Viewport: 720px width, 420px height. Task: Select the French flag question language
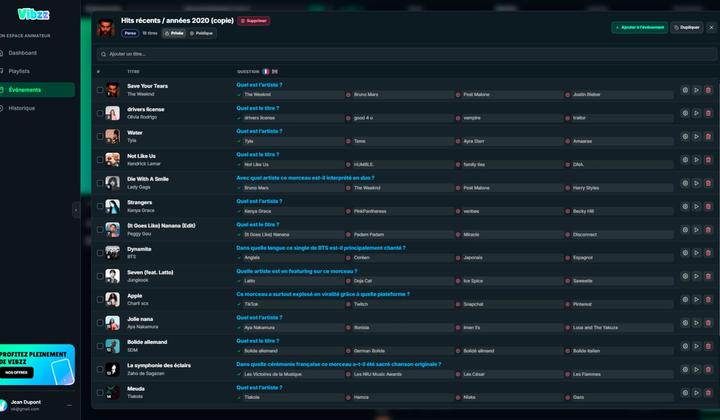[265, 72]
